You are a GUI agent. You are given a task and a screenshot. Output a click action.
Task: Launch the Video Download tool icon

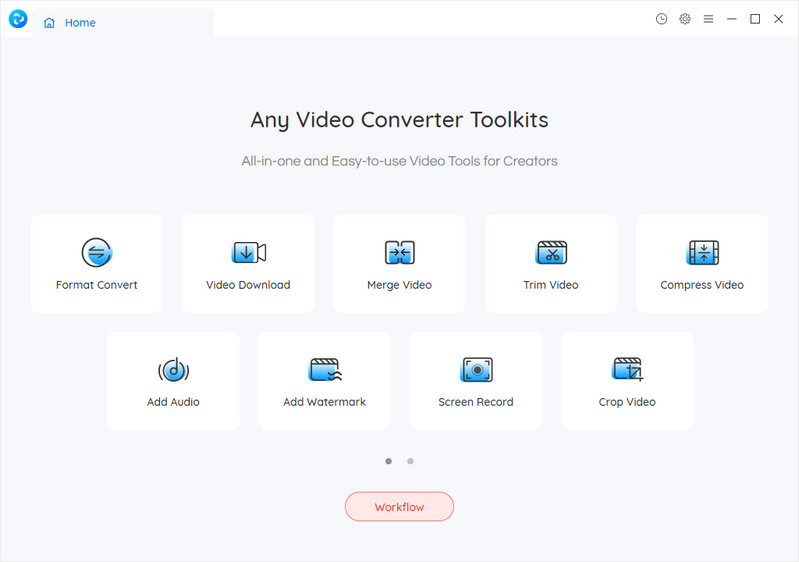click(248, 252)
